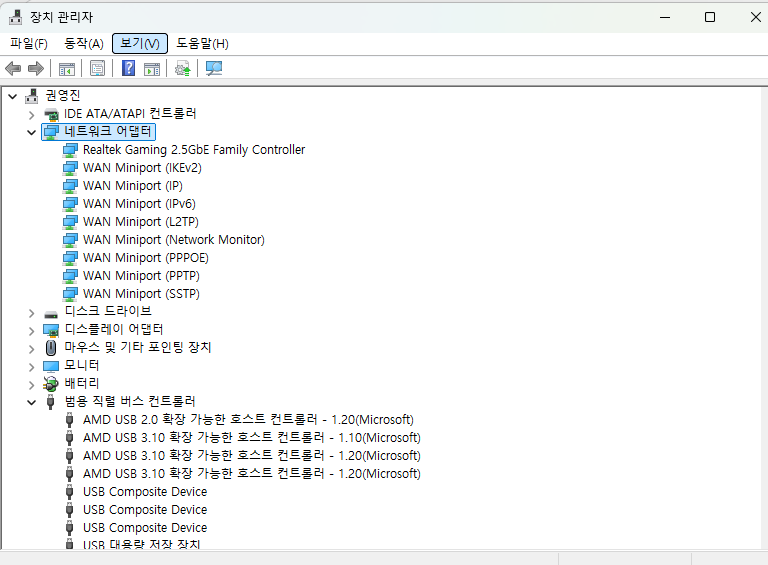This screenshot has width=768, height=565.
Task: Click the blue question mark Help icon
Action: coord(128,68)
